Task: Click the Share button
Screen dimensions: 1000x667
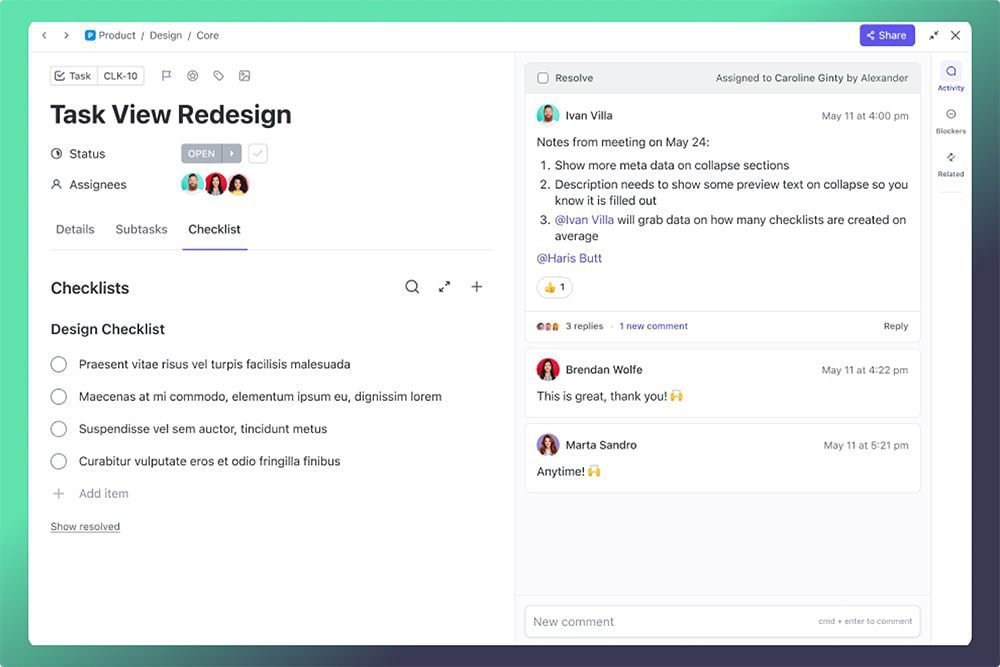Action: (x=886, y=35)
